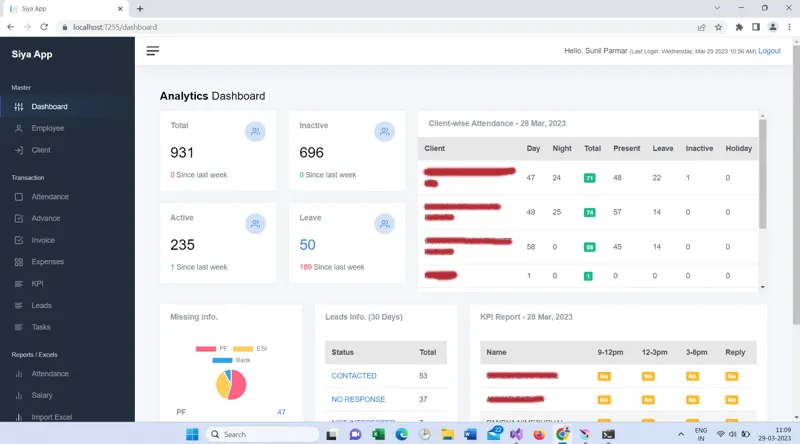
Task: Open Chrome three-dot menu
Action: [x=789, y=27]
